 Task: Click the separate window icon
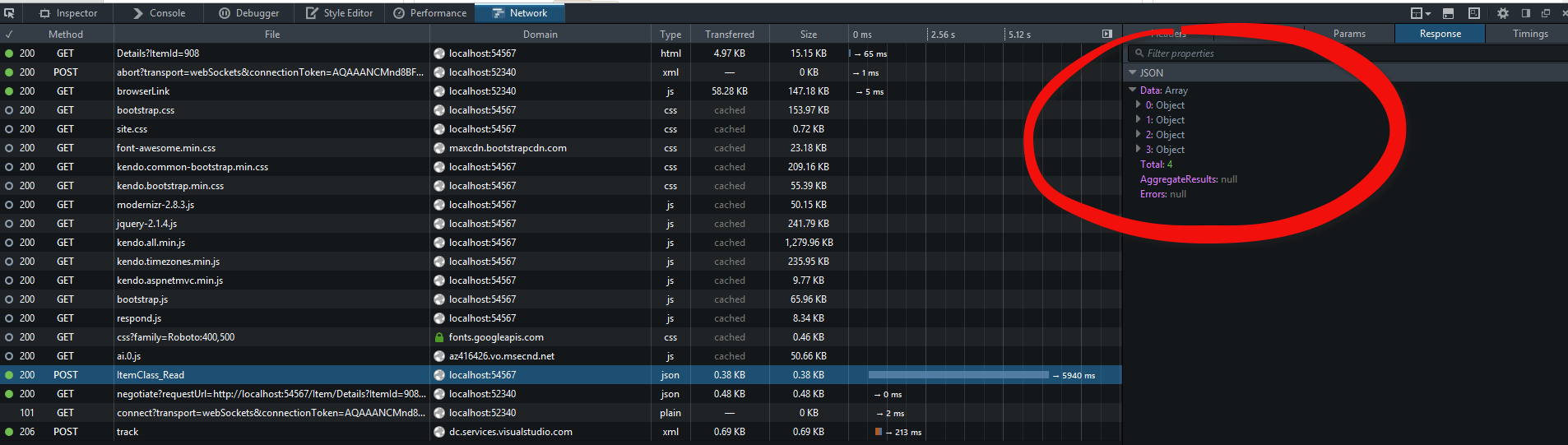click(x=1546, y=13)
